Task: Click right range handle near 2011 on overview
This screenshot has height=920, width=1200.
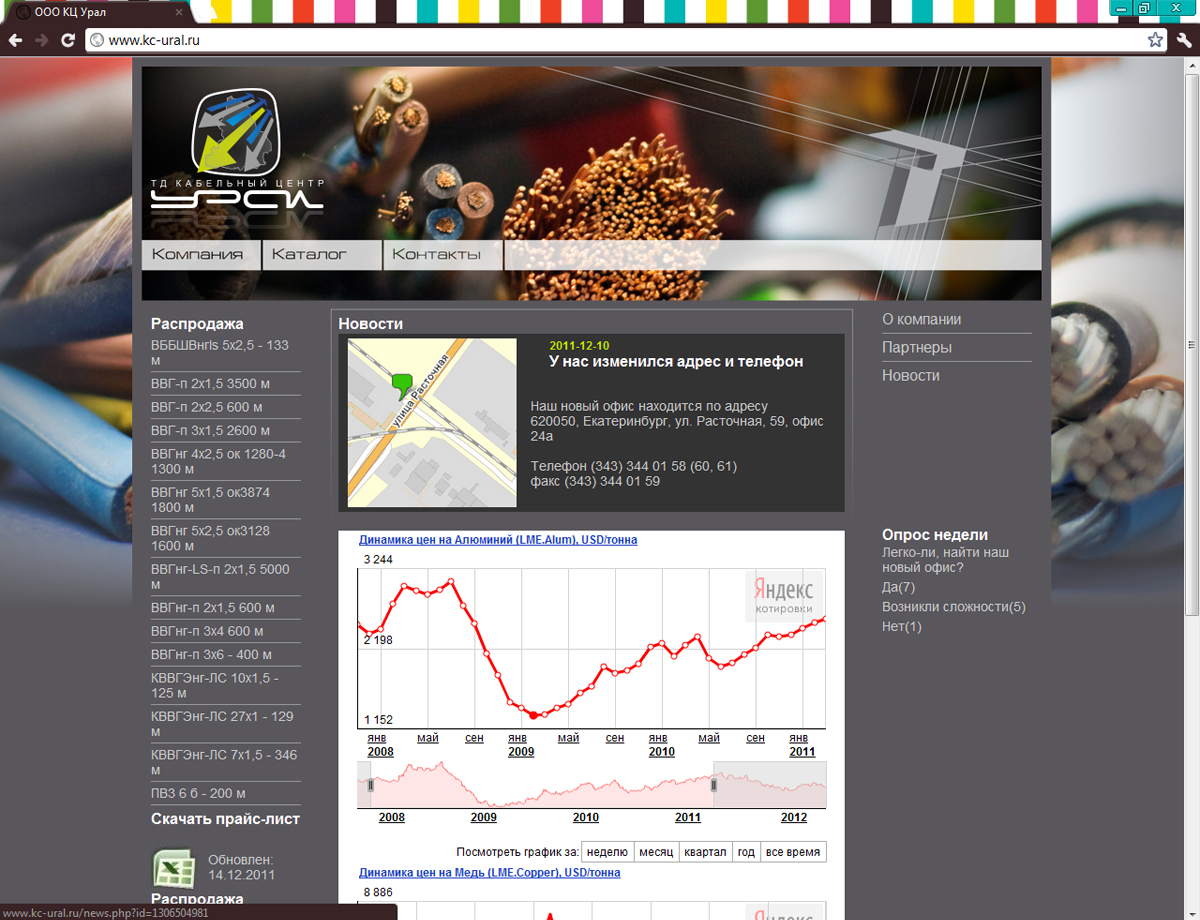Action: 714,785
